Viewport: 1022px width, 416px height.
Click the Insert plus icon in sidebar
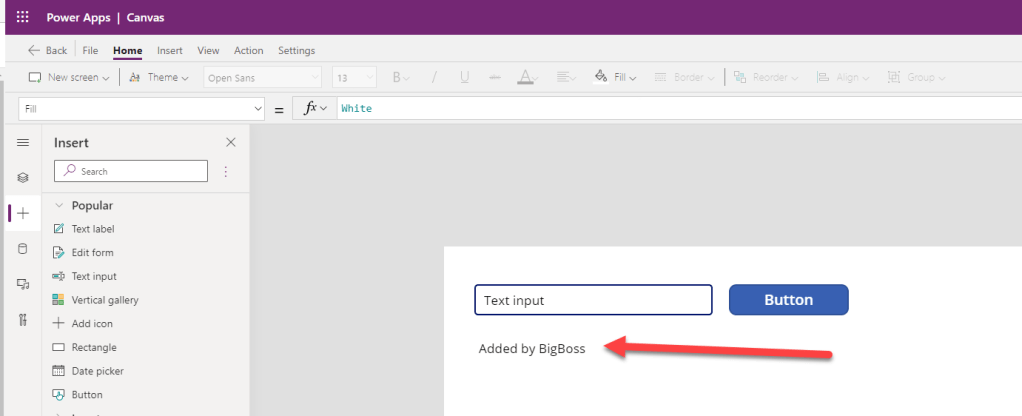(x=23, y=213)
